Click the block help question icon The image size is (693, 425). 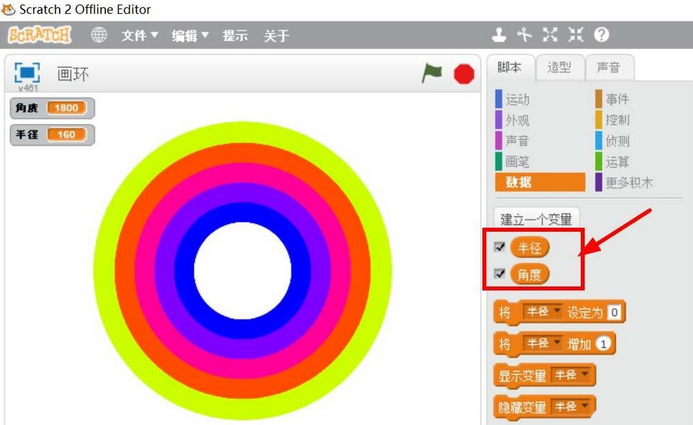[601, 35]
